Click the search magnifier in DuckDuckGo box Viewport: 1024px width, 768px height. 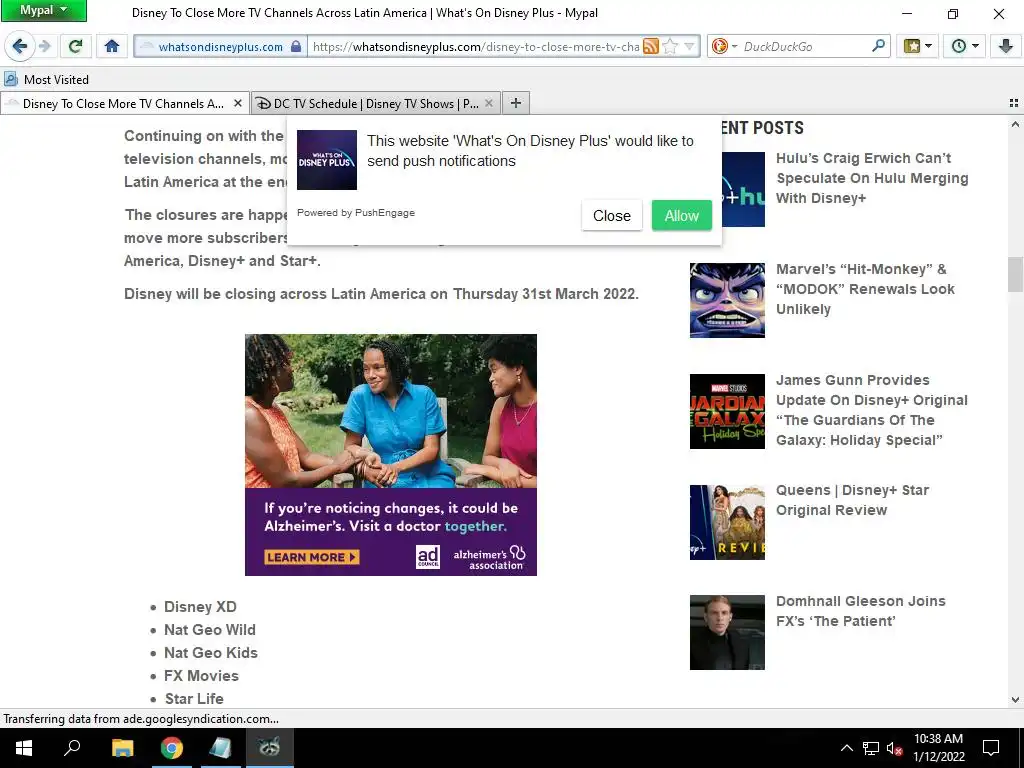point(878,46)
